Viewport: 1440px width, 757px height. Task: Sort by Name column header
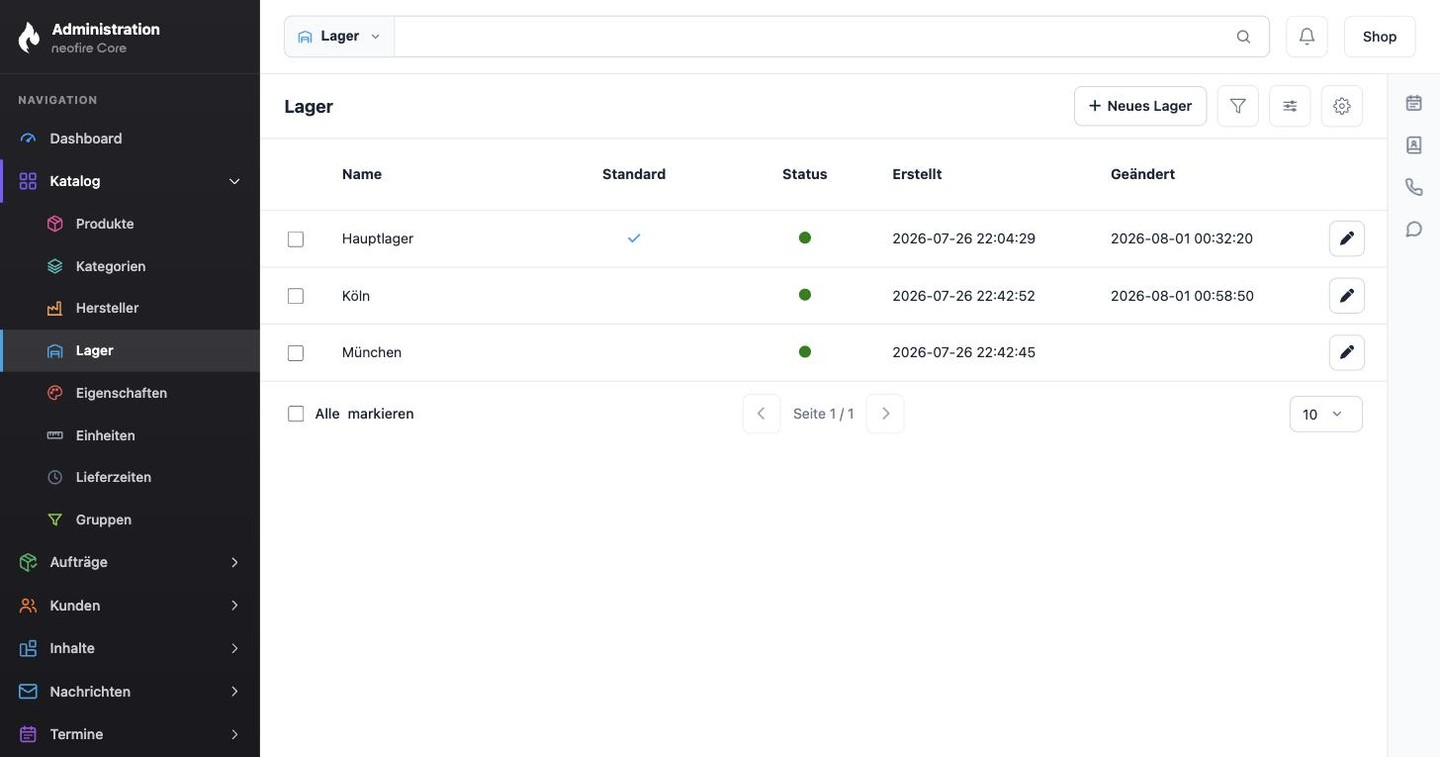(x=362, y=174)
